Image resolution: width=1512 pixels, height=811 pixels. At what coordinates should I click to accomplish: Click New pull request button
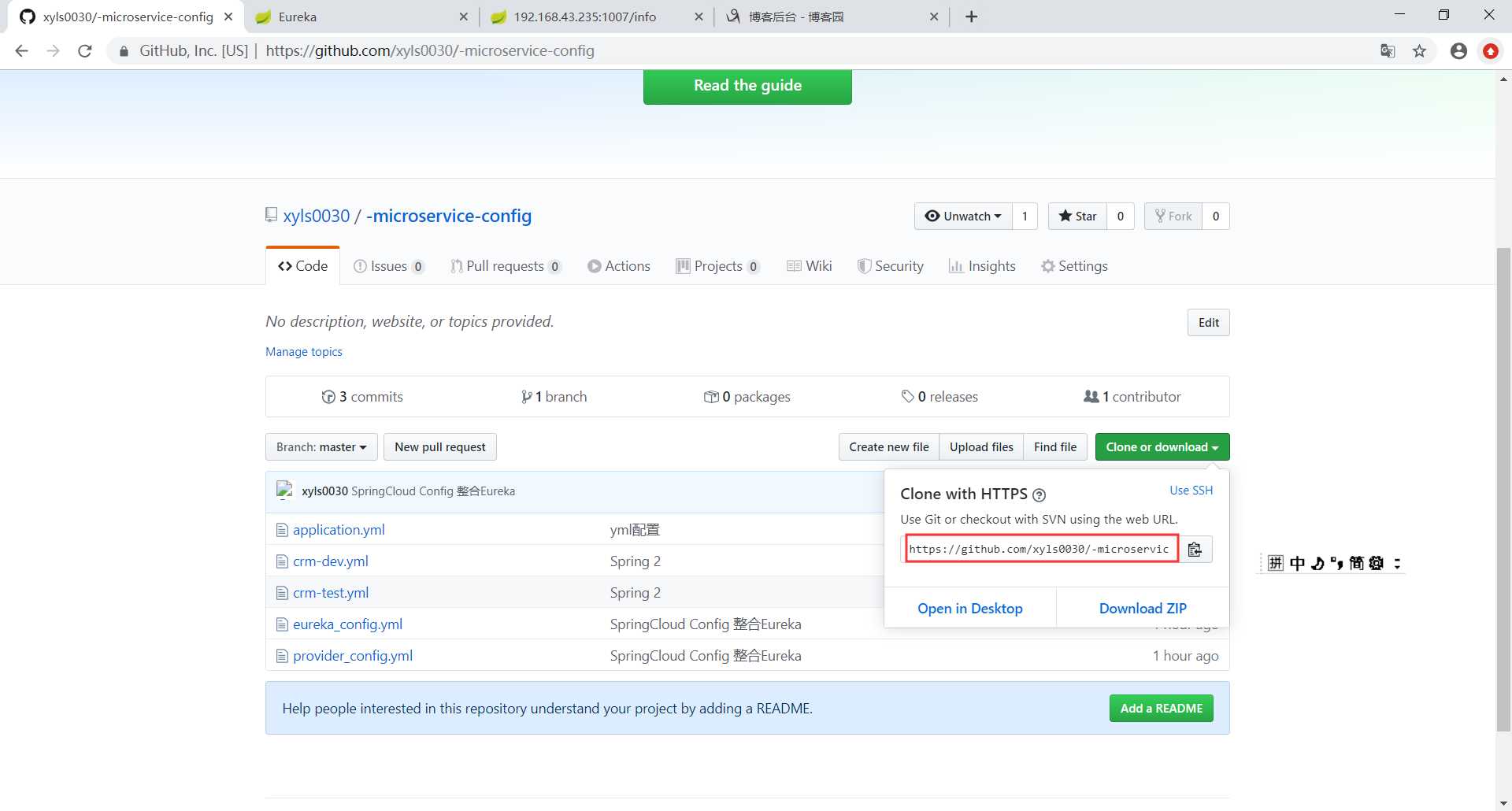pos(440,447)
